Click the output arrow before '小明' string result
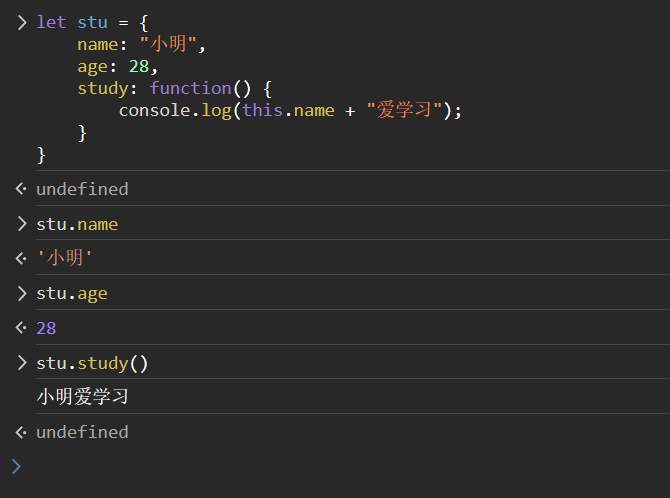Screen dimensions: 670x498 (21, 259)
